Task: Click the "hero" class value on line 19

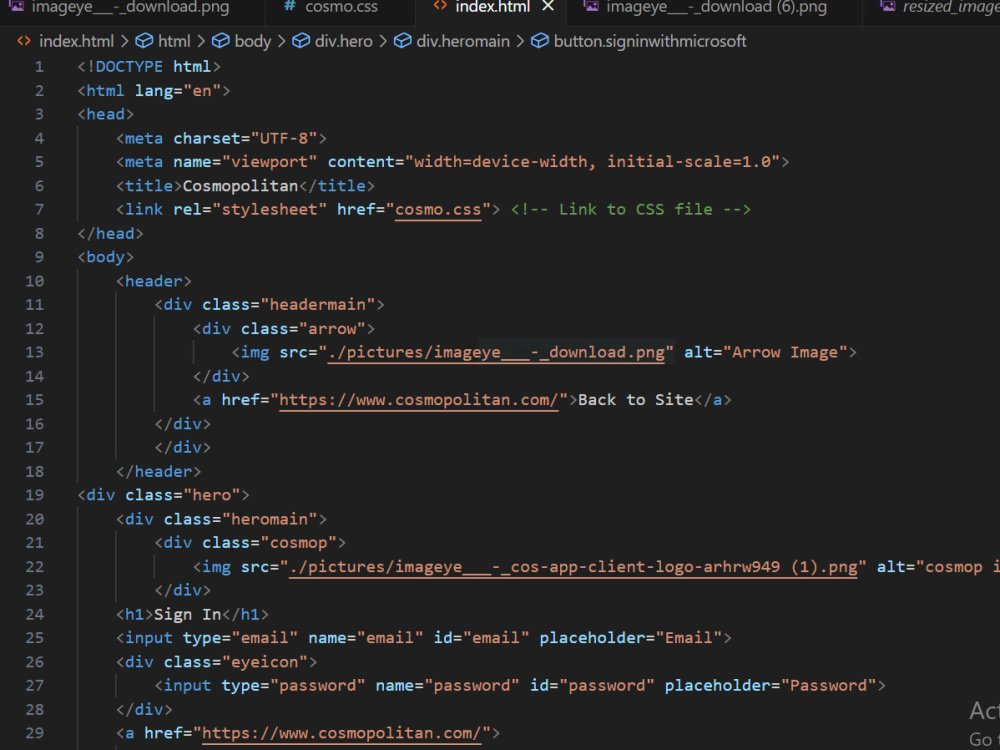Action: click(x=212, y=496)
